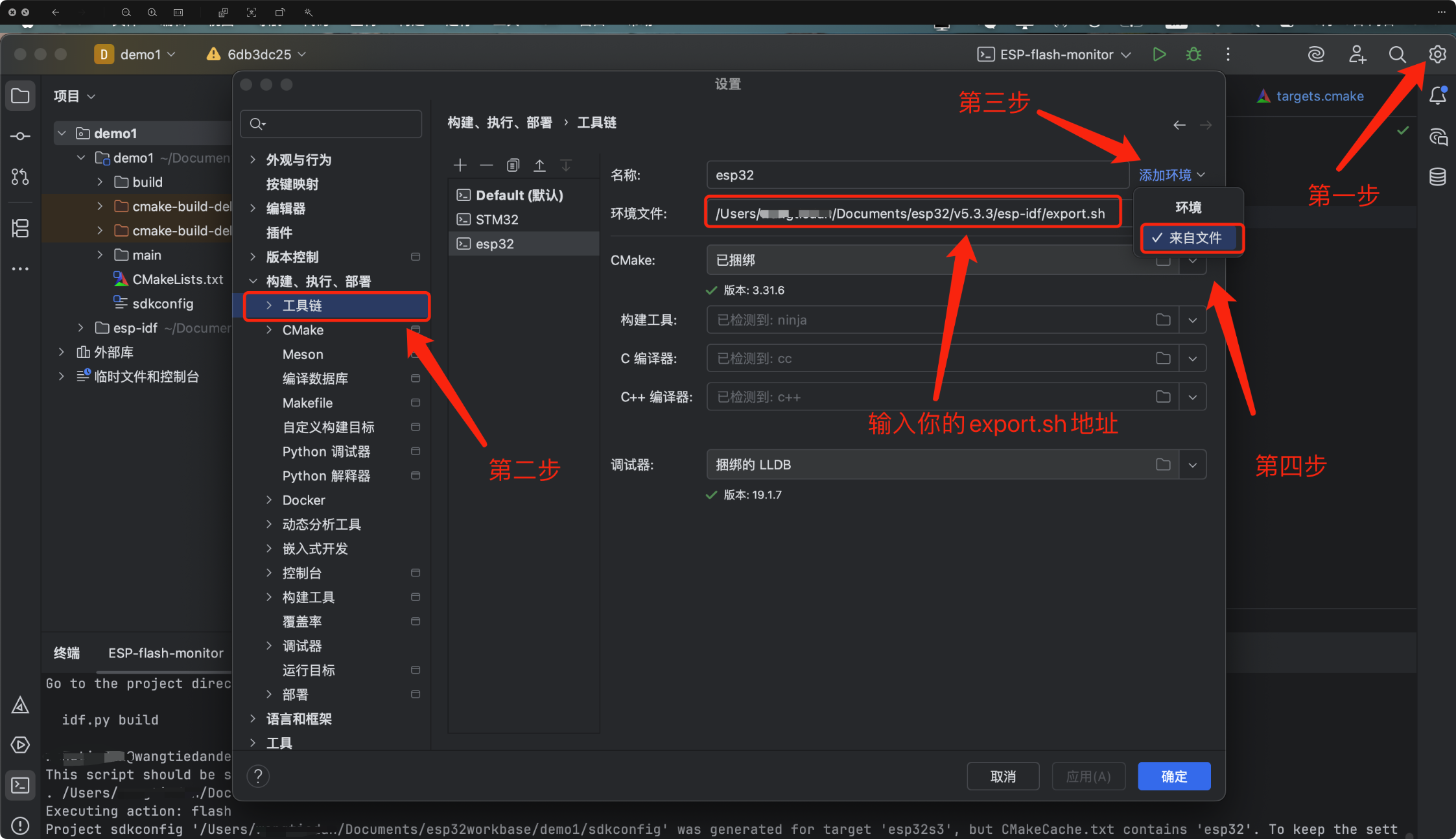Open the CMake tool window triangle icon
1456x839 pixels.
coord(20,705)
